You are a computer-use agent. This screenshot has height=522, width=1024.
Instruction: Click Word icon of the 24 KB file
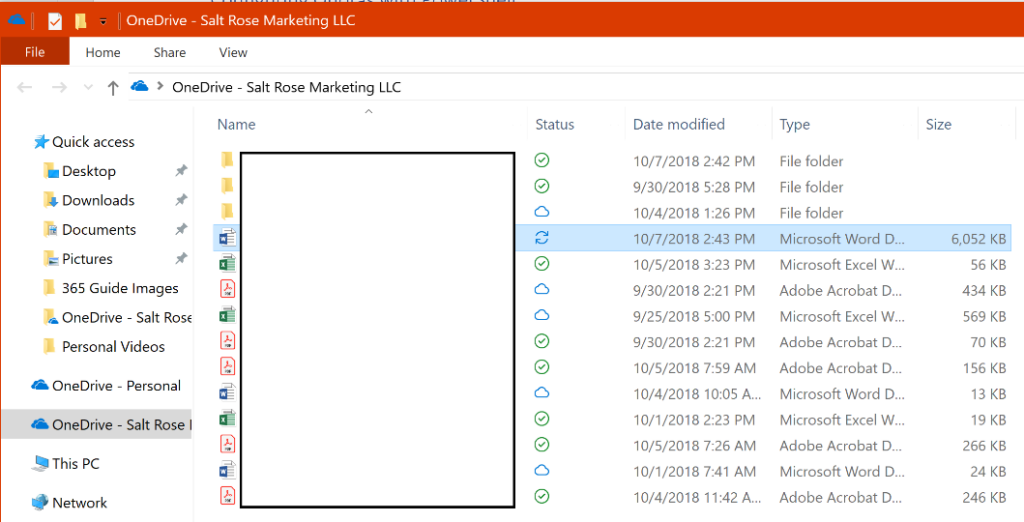[x=227, y=470]
